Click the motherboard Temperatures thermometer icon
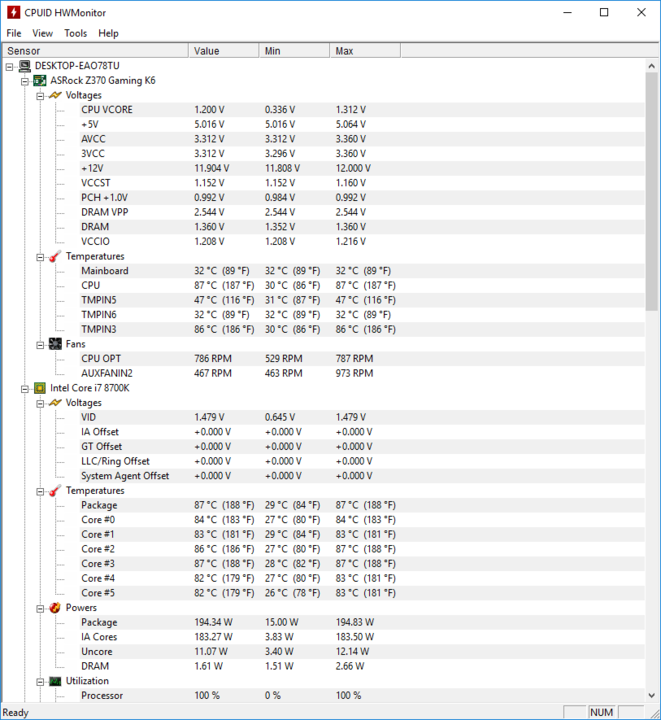The image size is (661, 720). (55, 257)
